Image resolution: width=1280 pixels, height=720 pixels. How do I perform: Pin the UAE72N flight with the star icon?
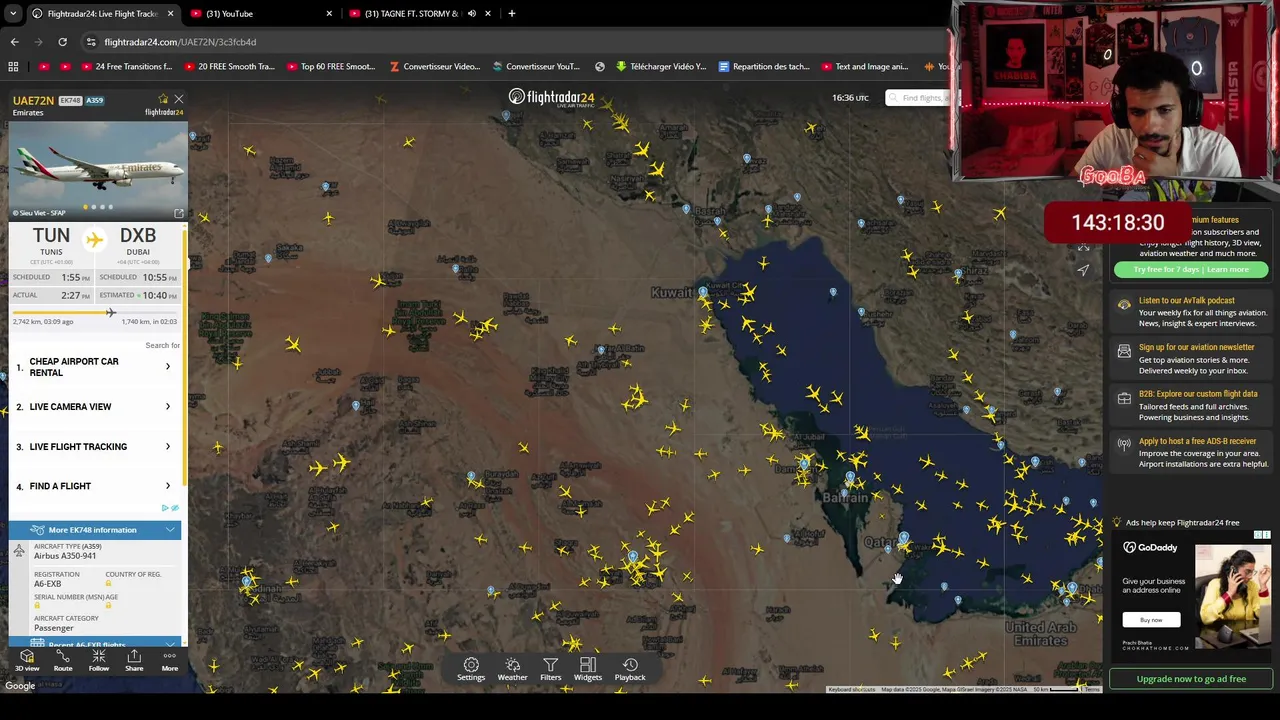coord(163,99)
